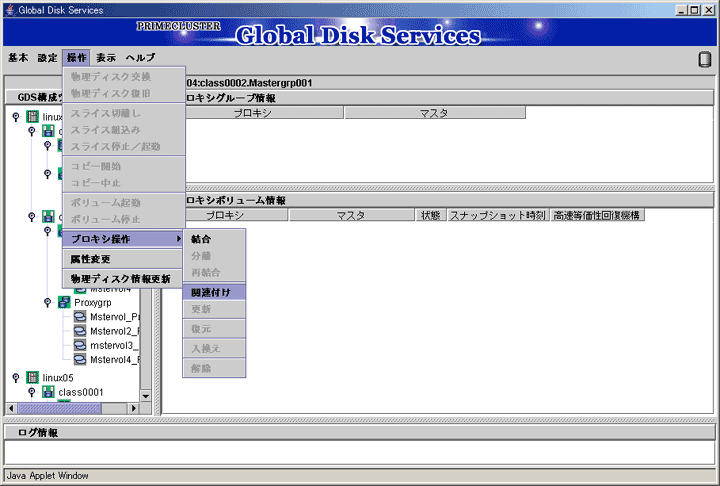Click the Mstervol2_ volume icon
Screen dimensions: 720x486
coord(80,331)
